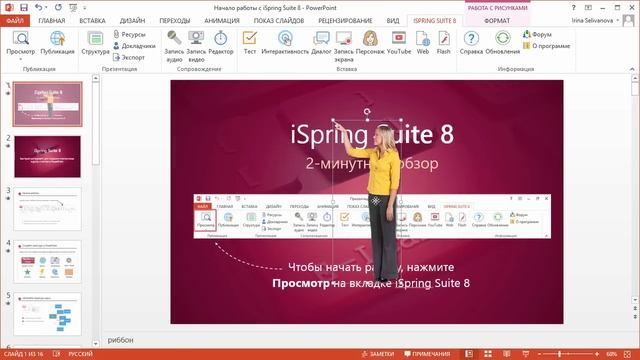Insert a Web object
The height and width of the screenshot is (360, 640).
click(422, 38)
